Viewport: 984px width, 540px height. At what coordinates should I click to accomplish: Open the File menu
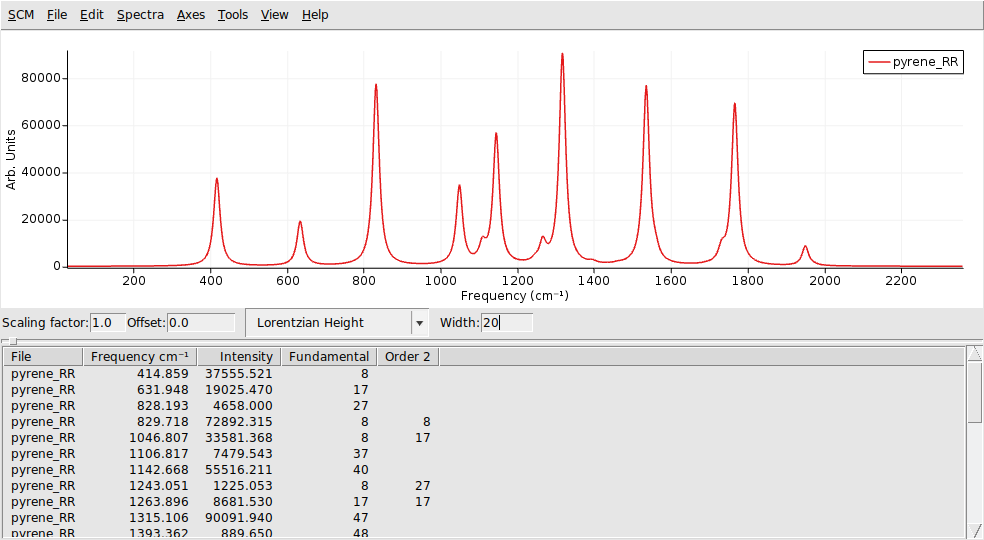[57, 15]
